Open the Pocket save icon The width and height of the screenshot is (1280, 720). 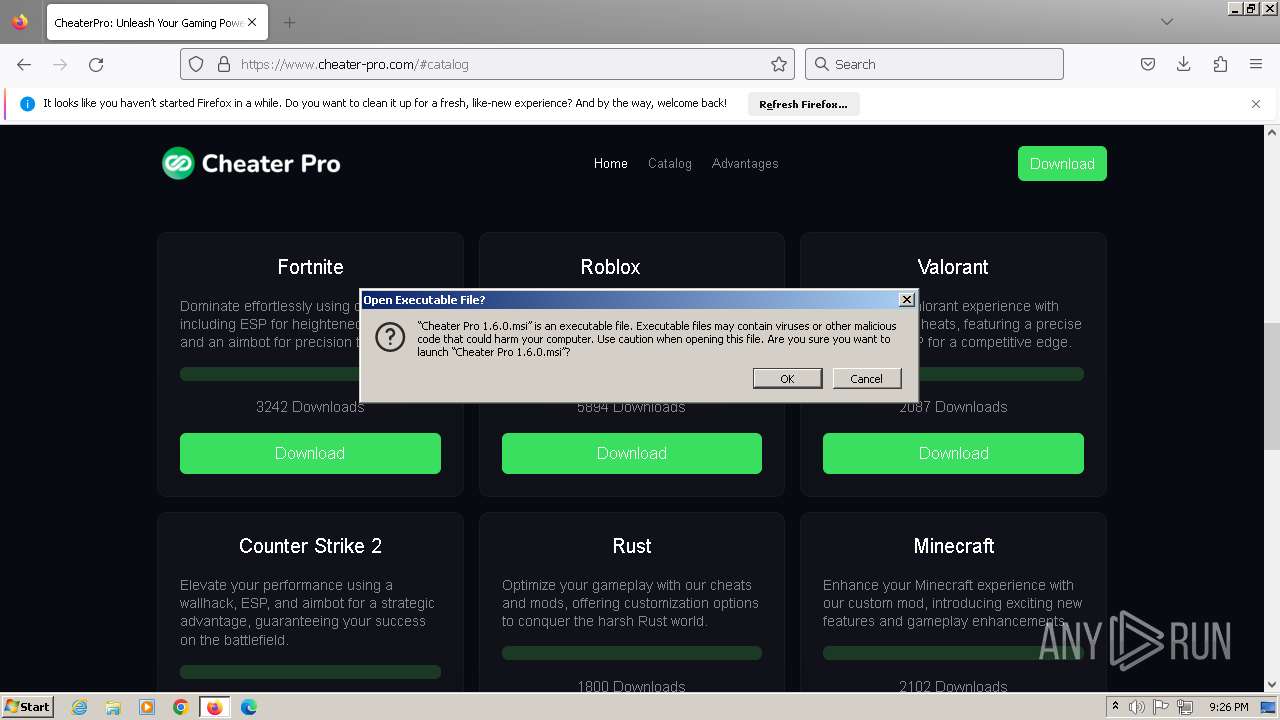pos(1148,64)
